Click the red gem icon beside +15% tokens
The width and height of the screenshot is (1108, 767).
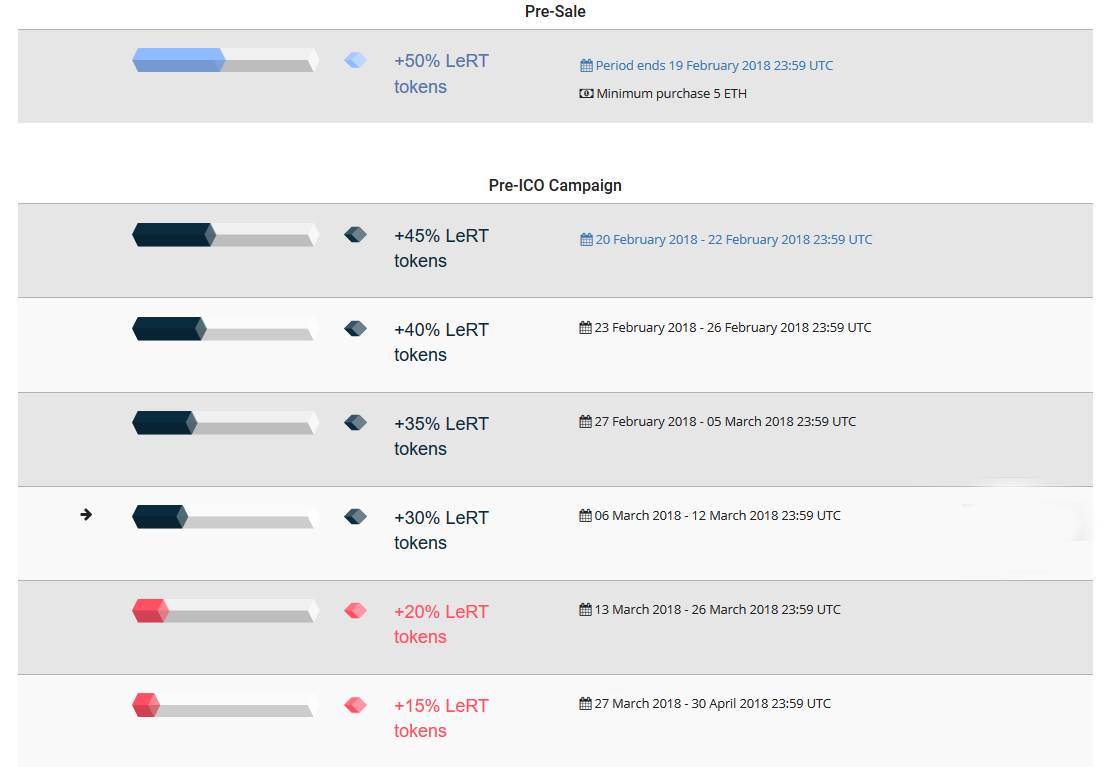point(355,705)
